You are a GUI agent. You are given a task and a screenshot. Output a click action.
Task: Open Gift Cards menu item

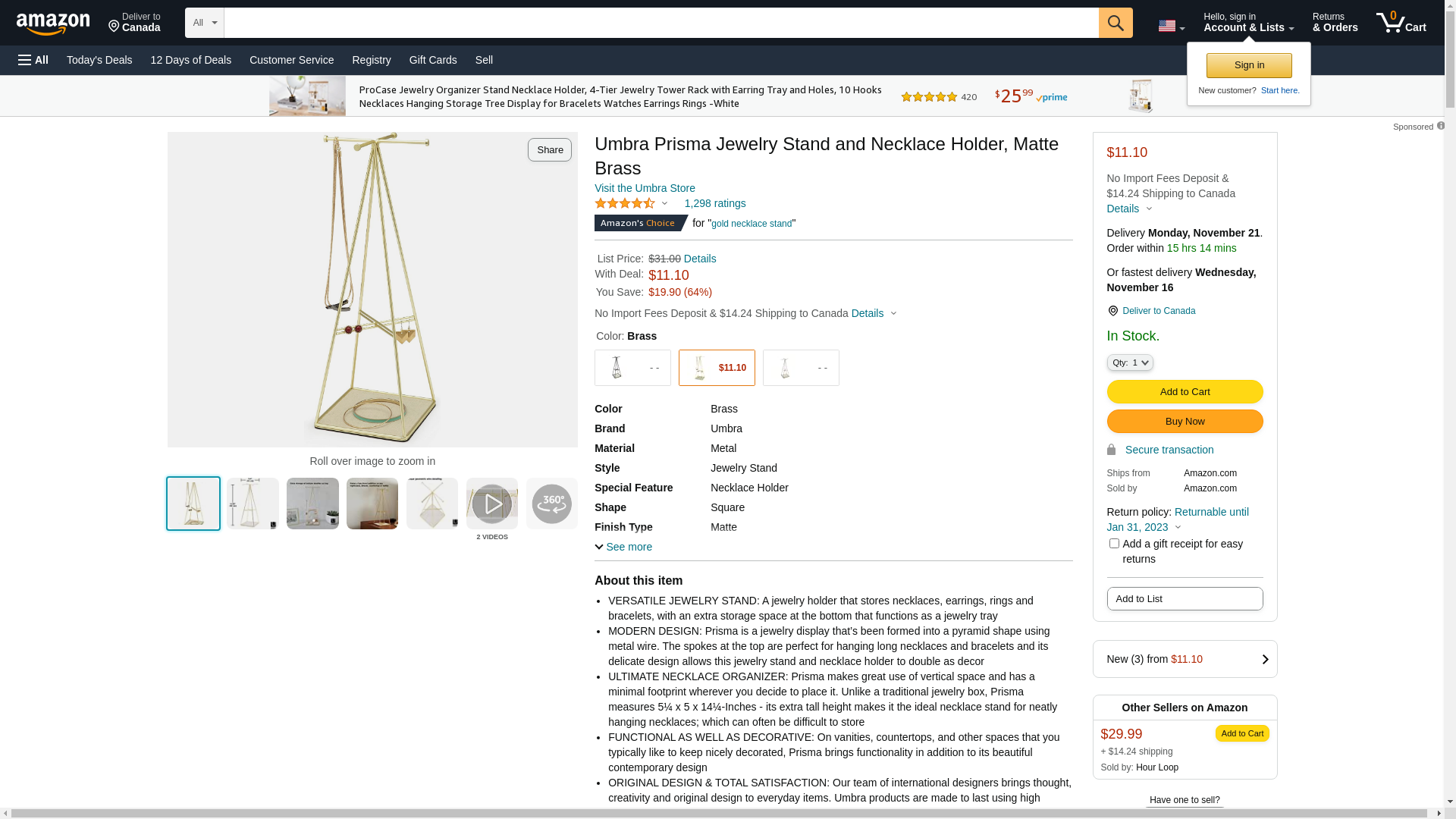click(x=433, y=60)
